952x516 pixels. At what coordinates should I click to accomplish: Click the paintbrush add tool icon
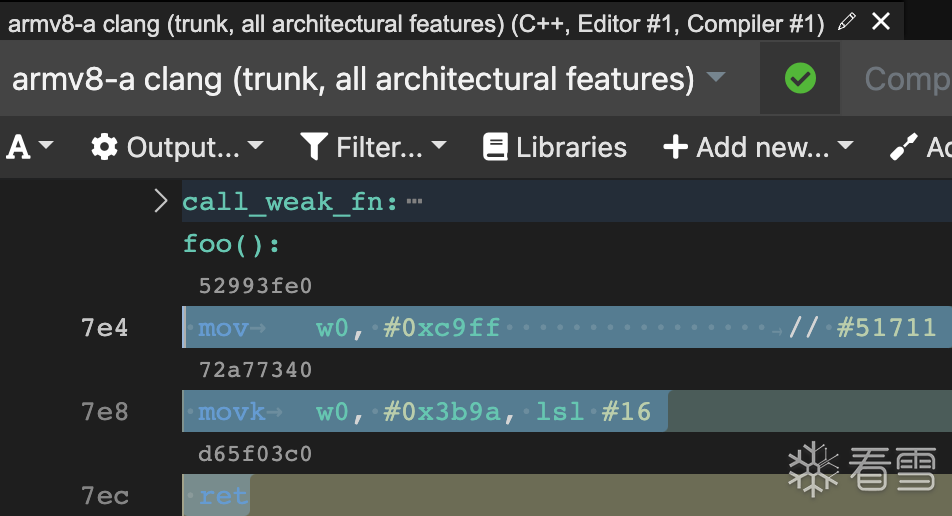pos(904,148)
